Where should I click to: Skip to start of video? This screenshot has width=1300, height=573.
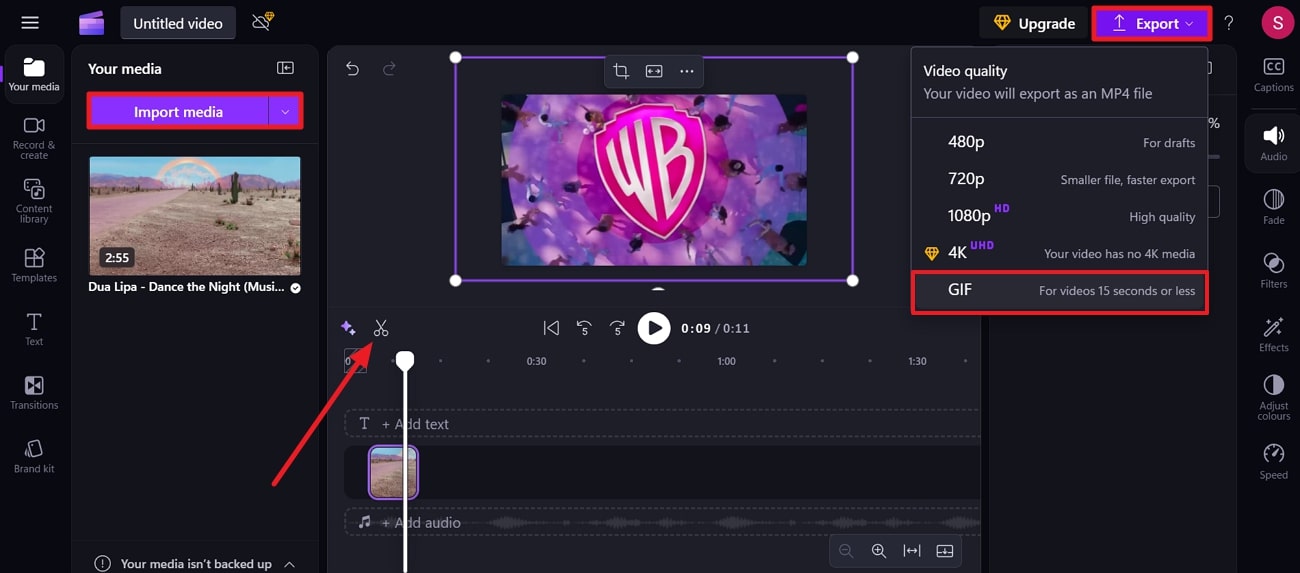pyautogui.click(x=551, y=328)
